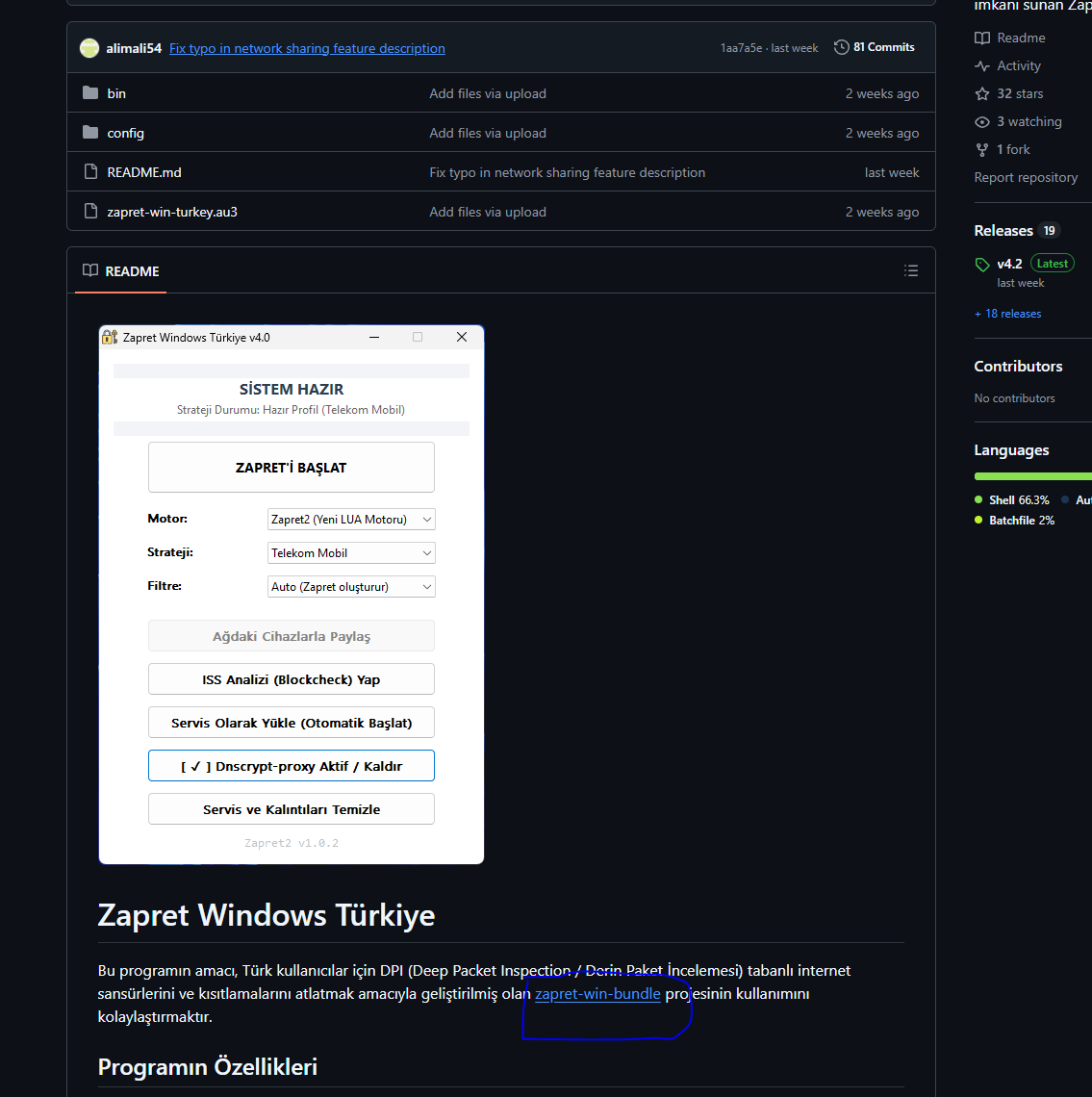This screenshot has height=1097, width=1092.
Task: Click the Releases count badge 19
Action: click(x=1050, y=231)
